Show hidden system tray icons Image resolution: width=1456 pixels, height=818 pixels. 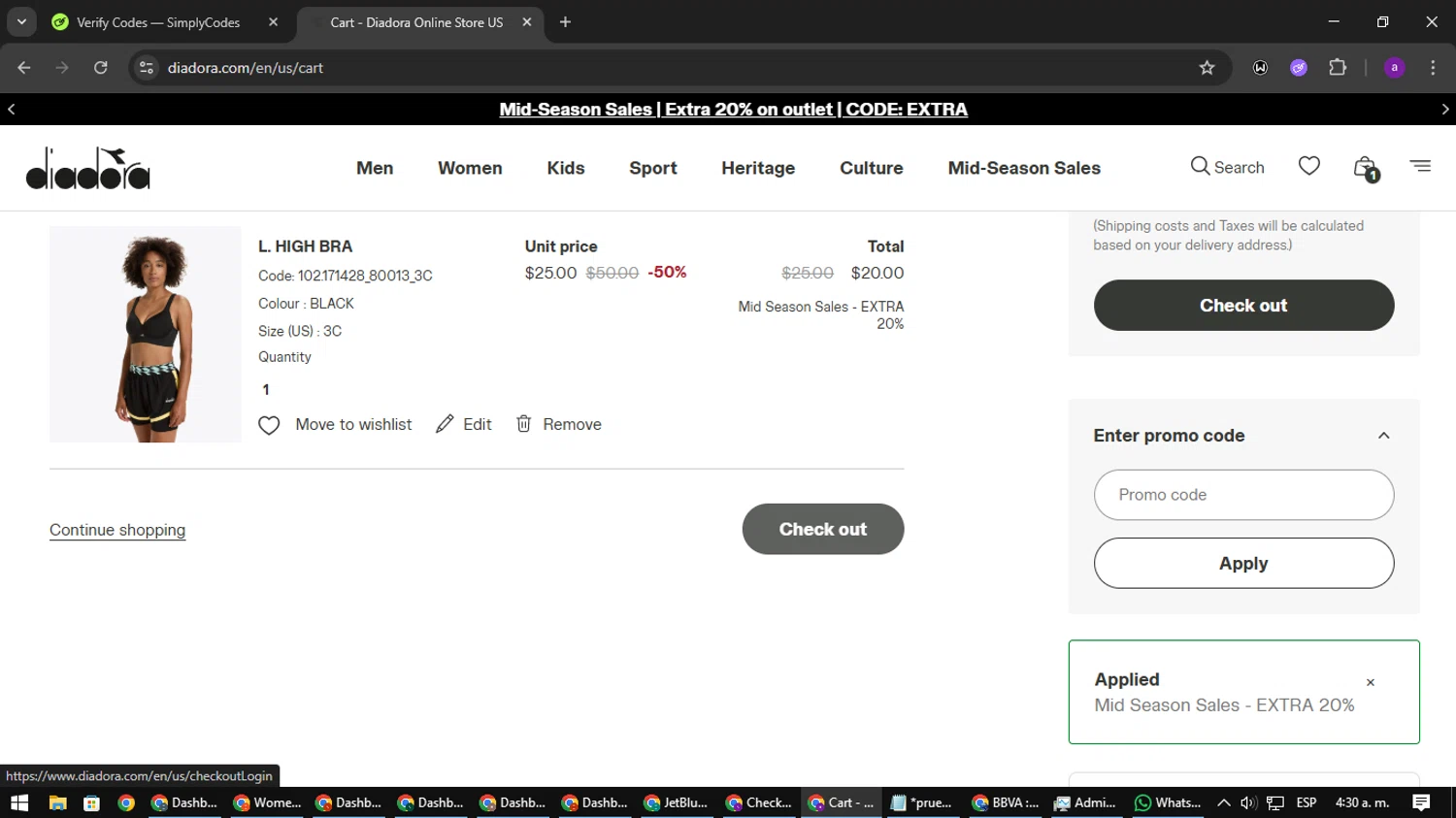click(1223, 802)
